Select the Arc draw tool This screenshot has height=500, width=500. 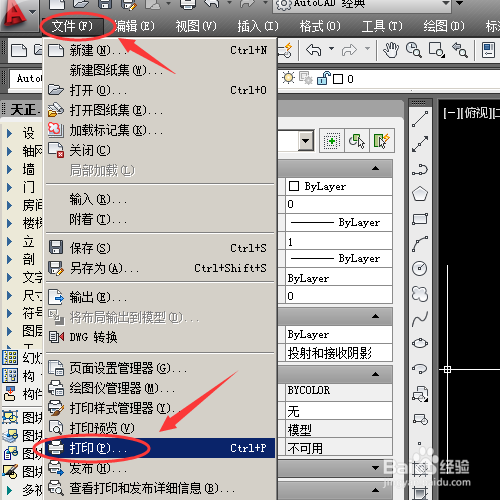coord(420,244)
